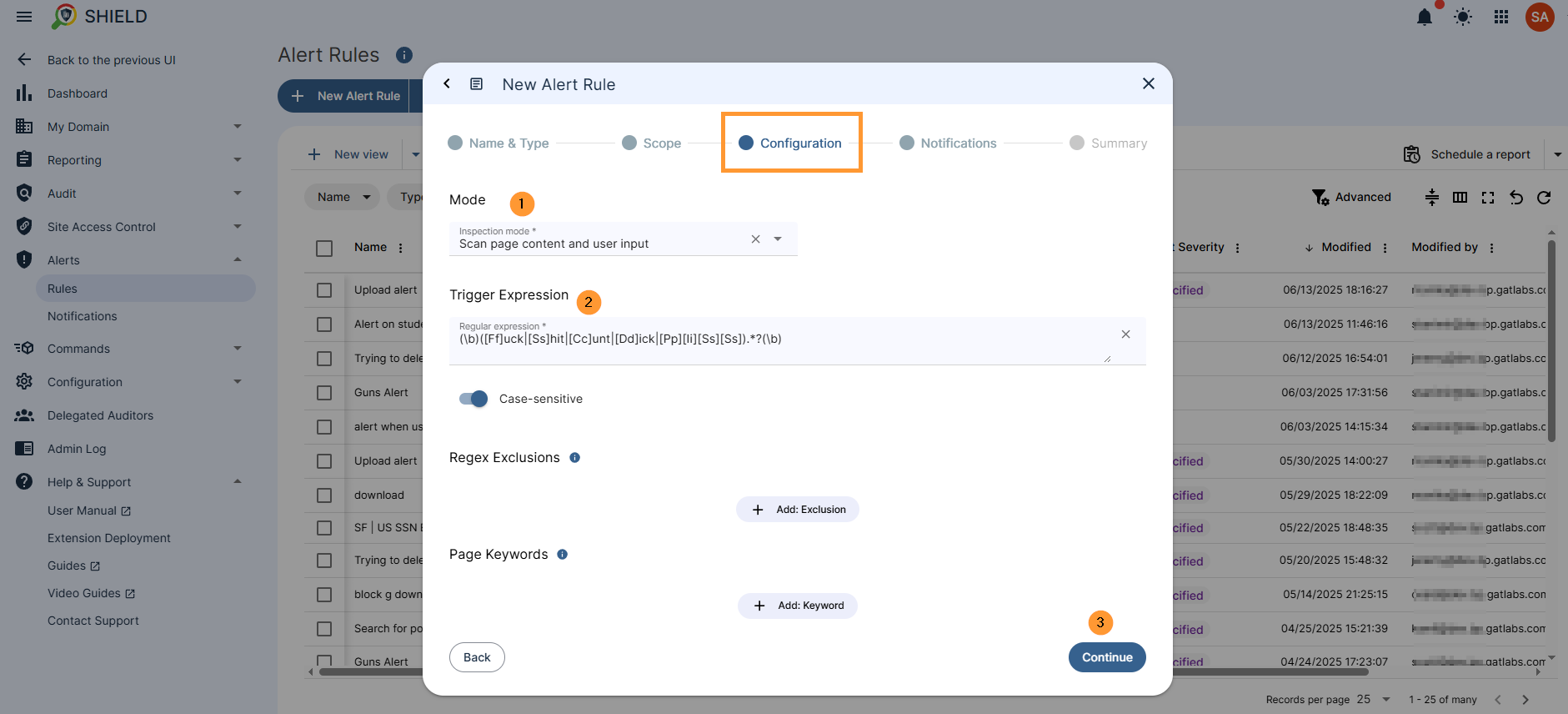Toggle the Case-sensitive switch

pos(473,399)
